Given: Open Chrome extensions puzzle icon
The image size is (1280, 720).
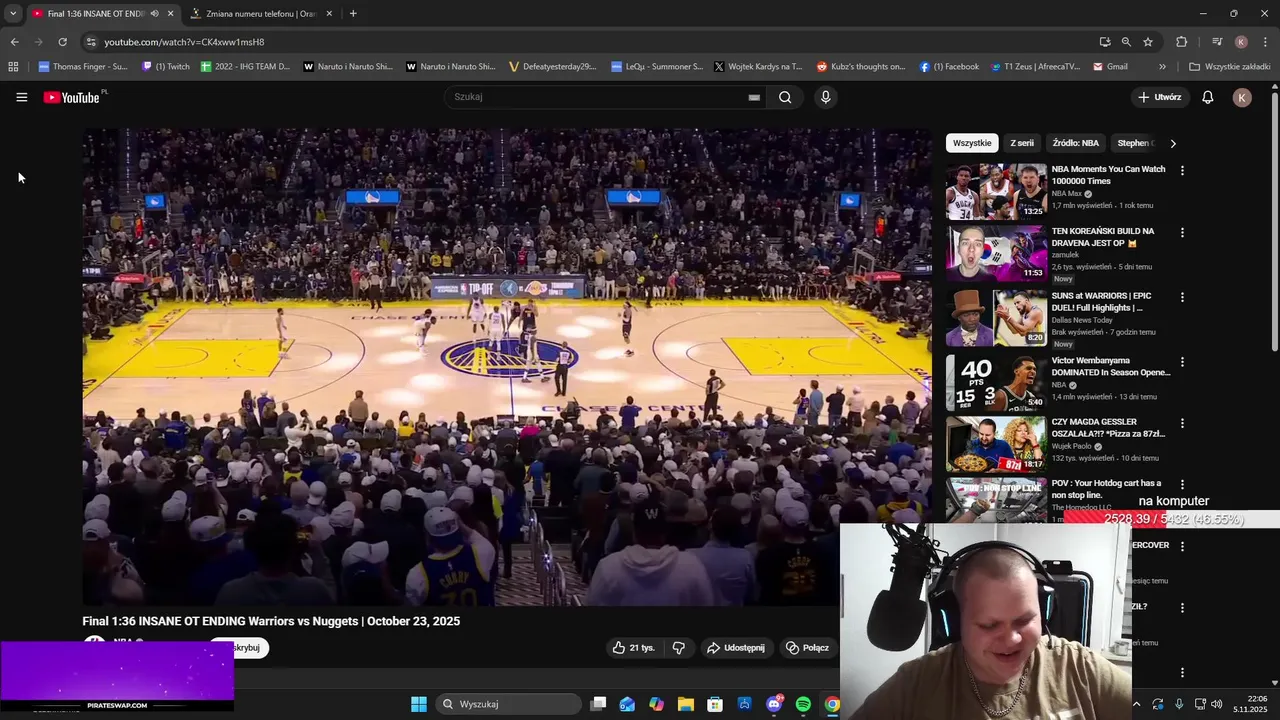Looking at the screenshot, I should pos(1182,42).
